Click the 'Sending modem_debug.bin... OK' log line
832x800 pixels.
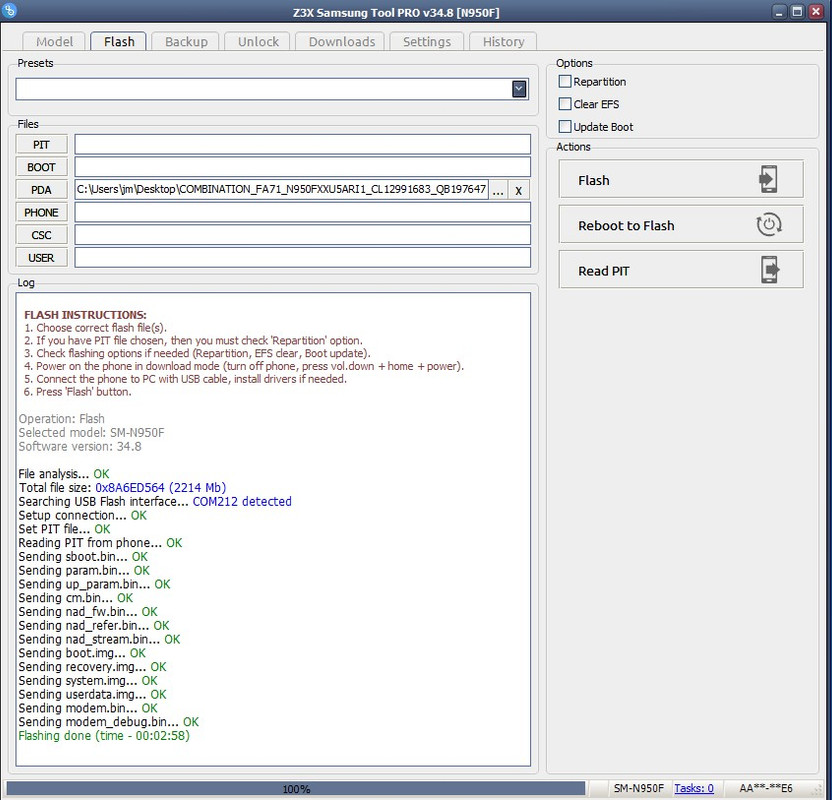coord(109,721)
